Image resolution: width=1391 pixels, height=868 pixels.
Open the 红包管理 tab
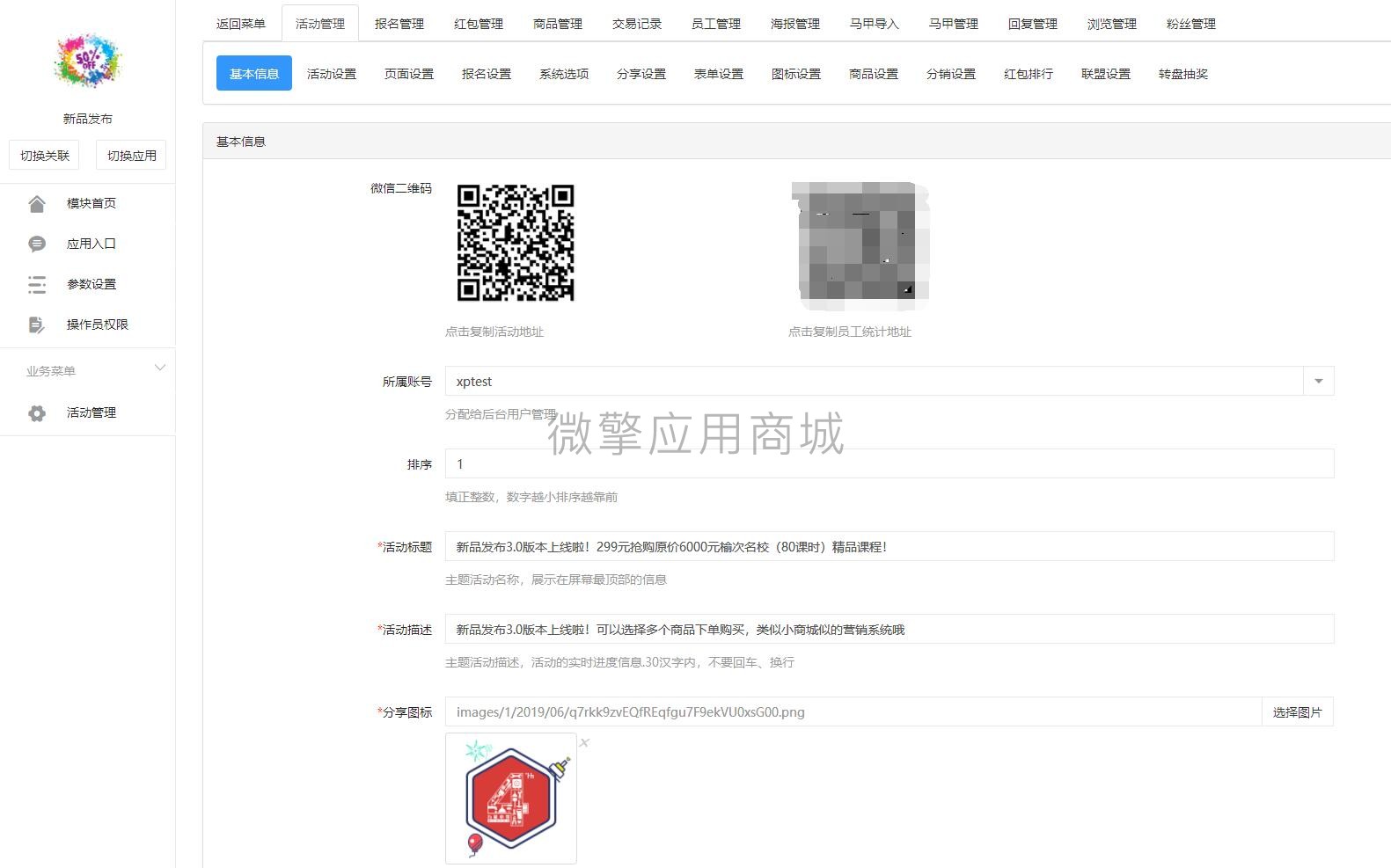479,24
